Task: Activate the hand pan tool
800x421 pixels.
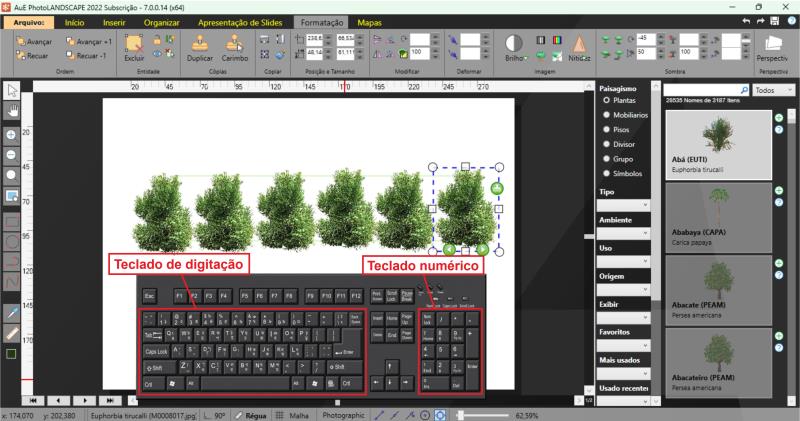Action: pyautogui.click(x=12, y=111)
